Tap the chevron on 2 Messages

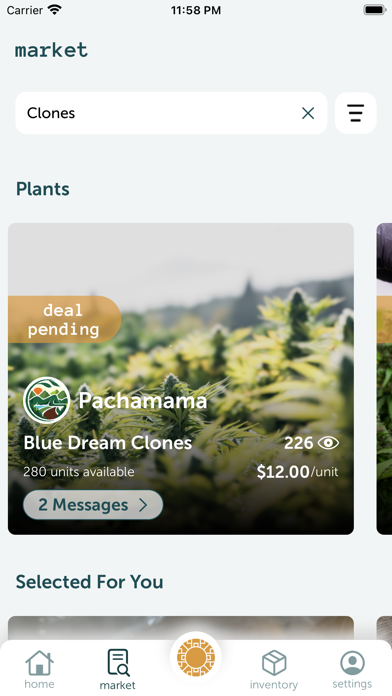pos(143,505)
